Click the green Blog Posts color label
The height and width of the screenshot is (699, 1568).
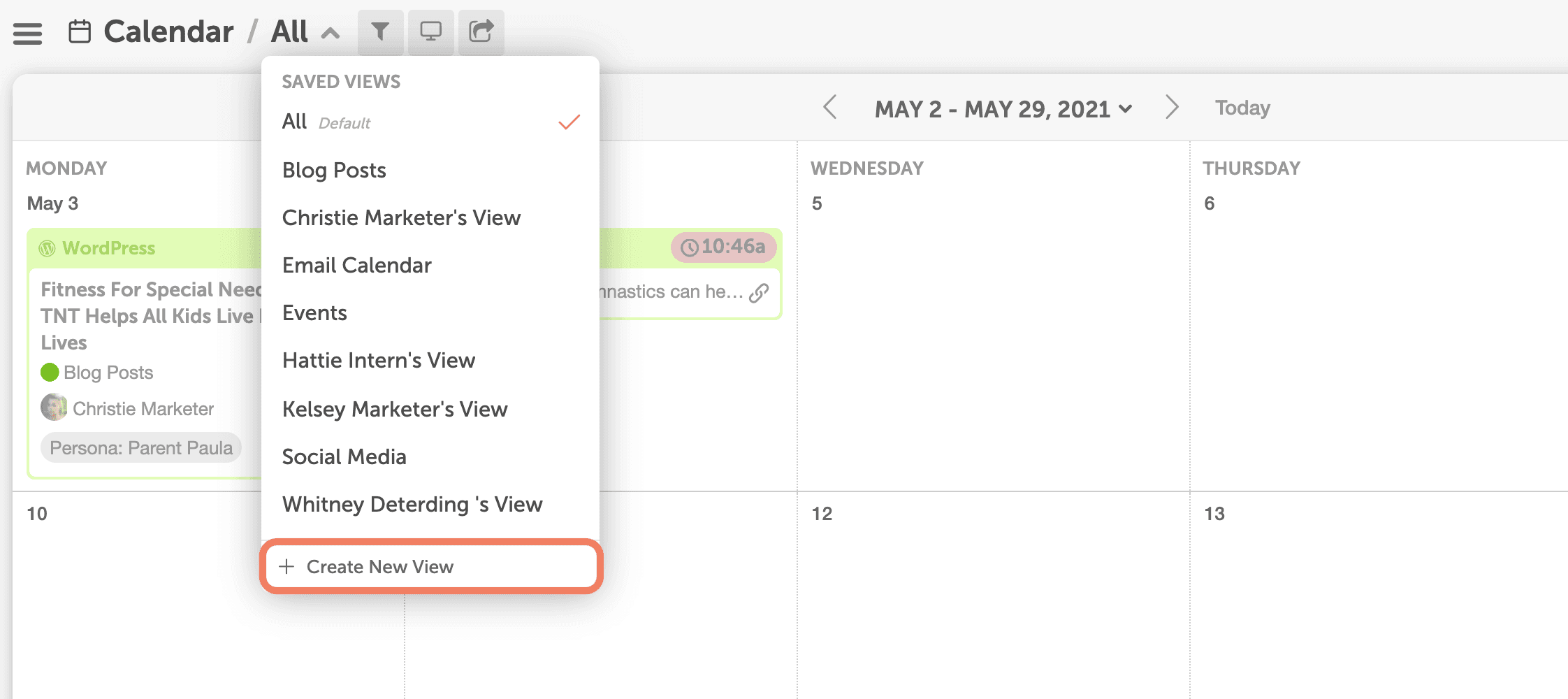97,373
